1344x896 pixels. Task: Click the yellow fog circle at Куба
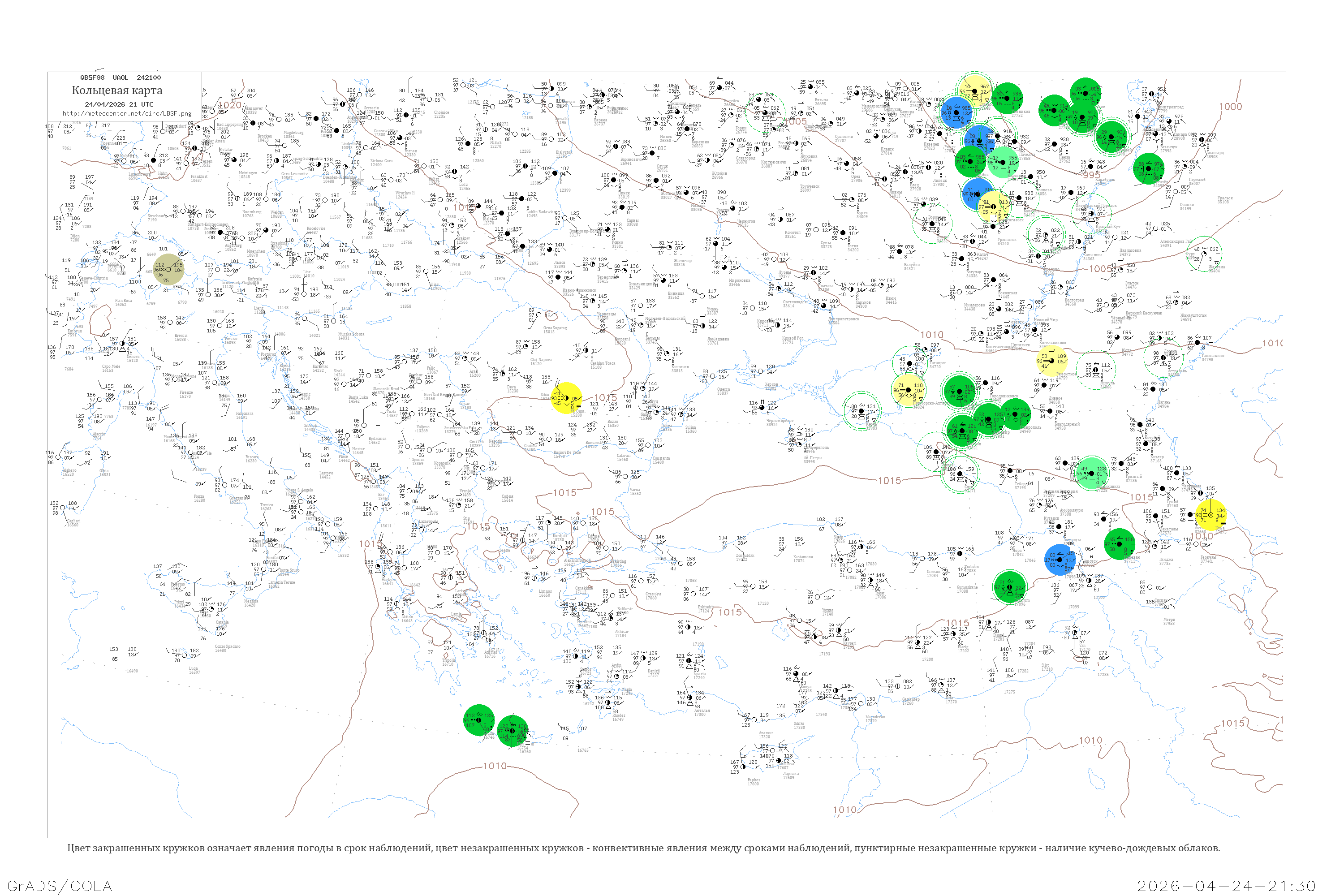coord(1211,515)
